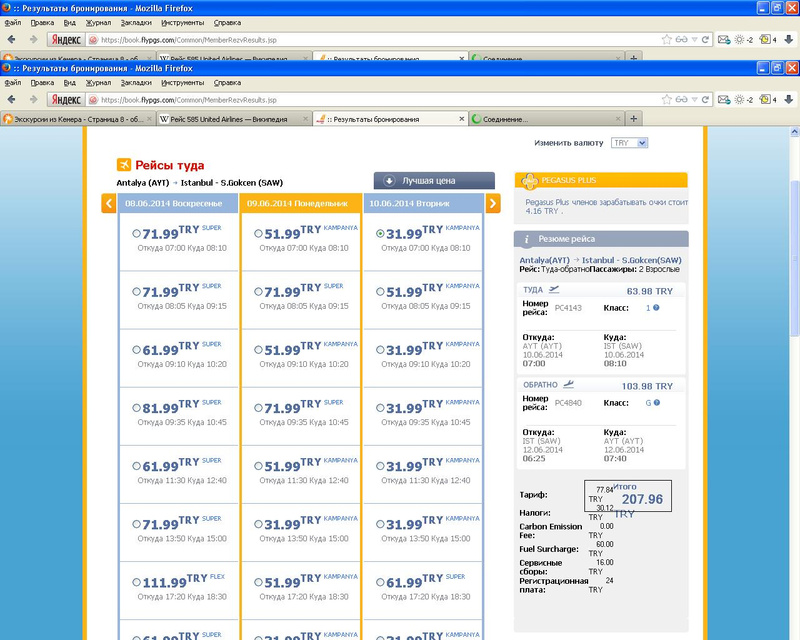Click info icon next to class 1

pos(656,308)
